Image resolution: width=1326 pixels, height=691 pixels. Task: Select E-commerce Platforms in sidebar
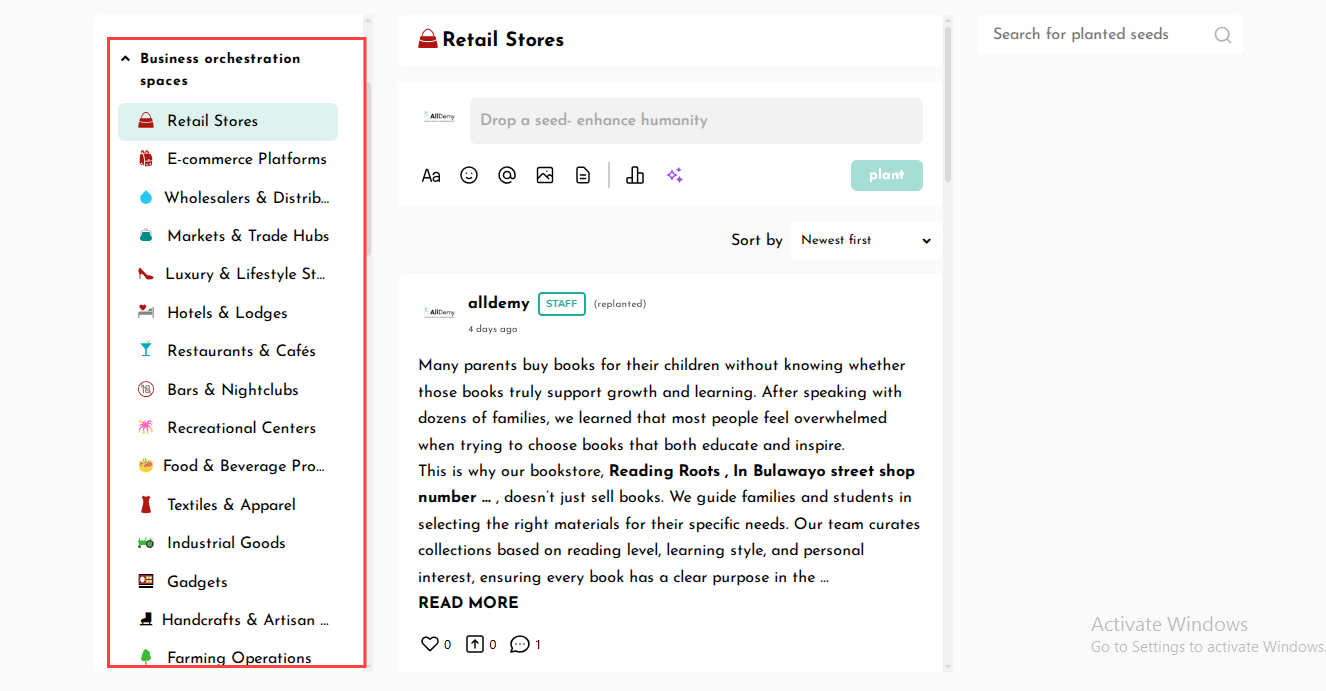coord(246,159)
